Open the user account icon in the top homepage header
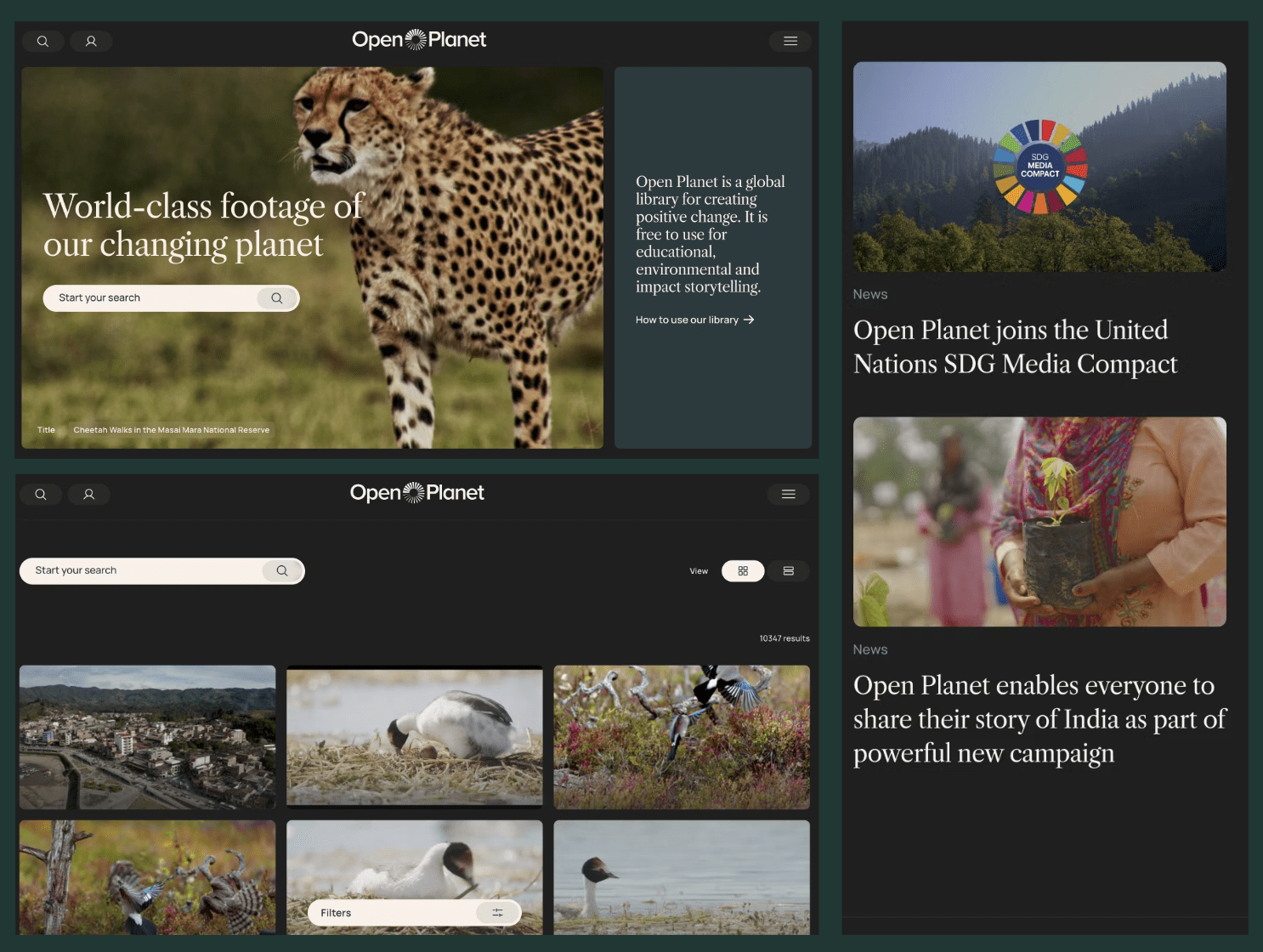The width and height of the screenshot is (1263, 952). tap(91, 41)
